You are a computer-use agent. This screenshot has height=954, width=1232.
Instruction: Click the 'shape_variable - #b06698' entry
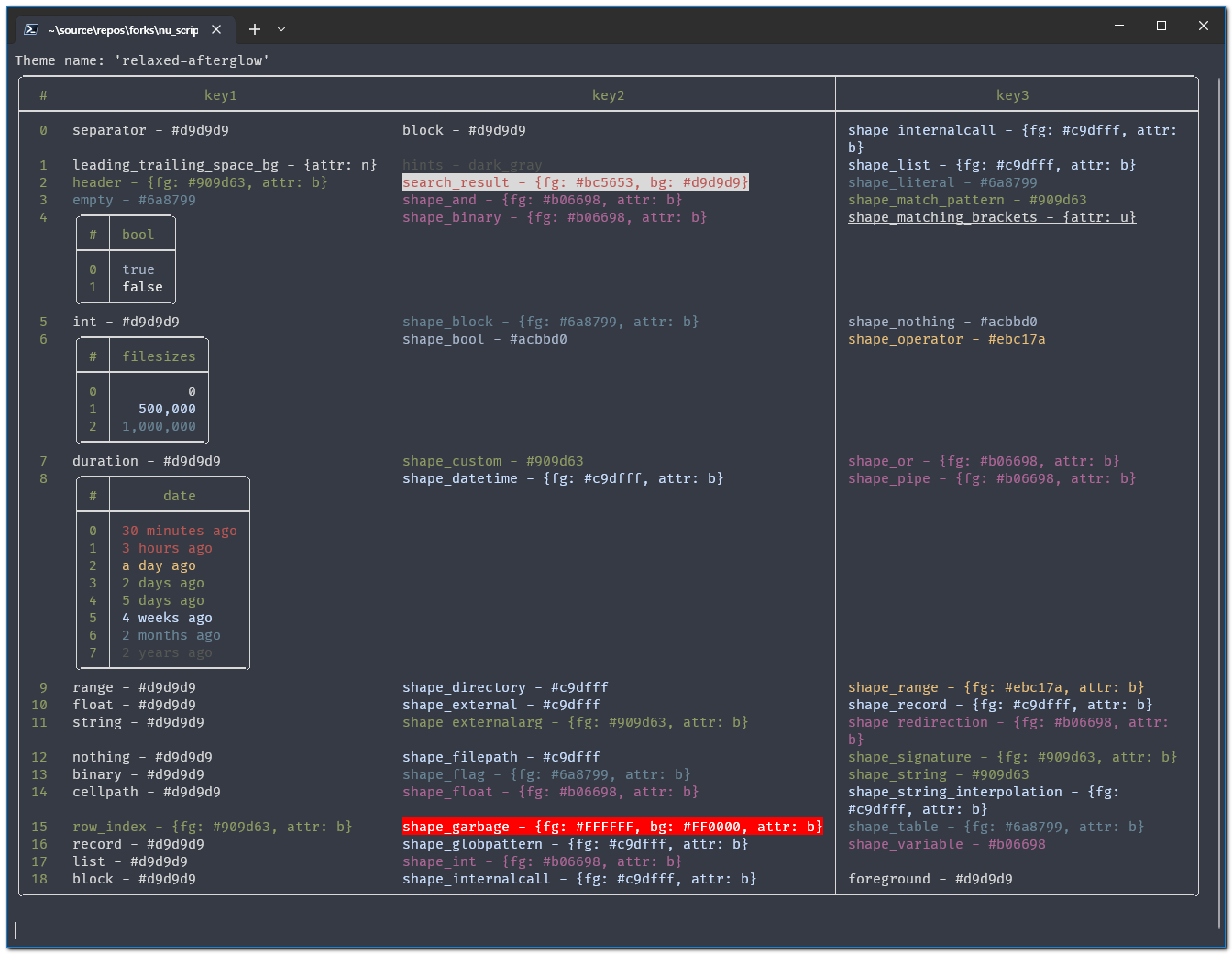[x=947, y=844]
